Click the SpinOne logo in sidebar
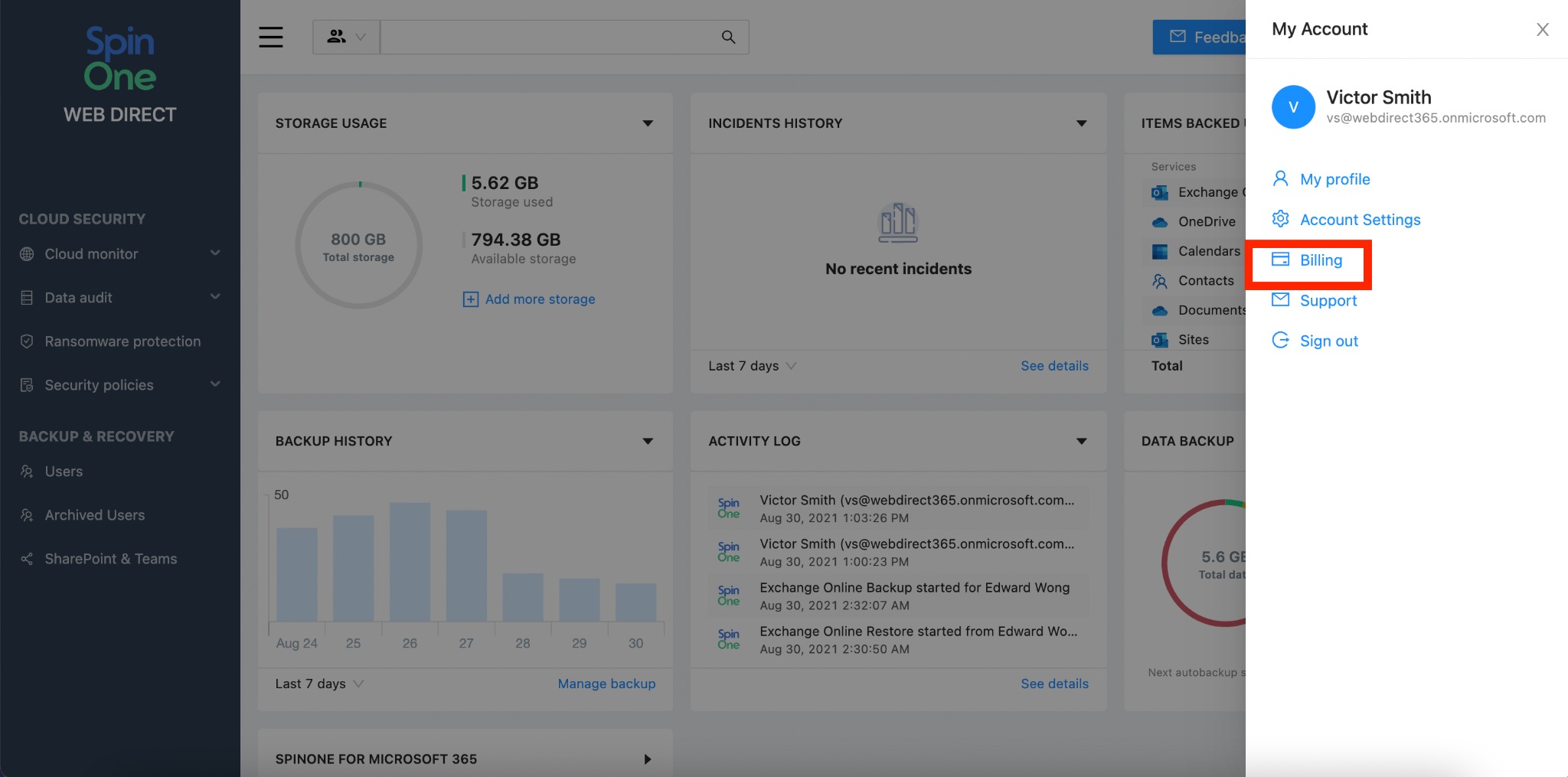Viewport: 1568px width, 777px height. [x=120, y=59]
